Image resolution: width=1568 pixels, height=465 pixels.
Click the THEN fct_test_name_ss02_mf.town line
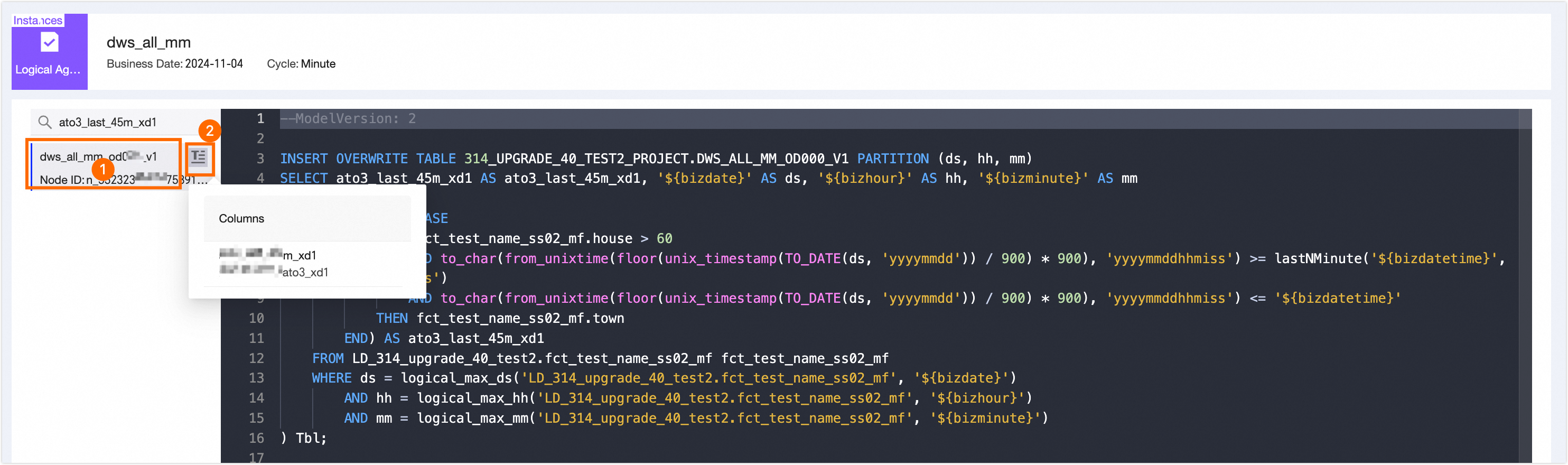coord(500,318)
